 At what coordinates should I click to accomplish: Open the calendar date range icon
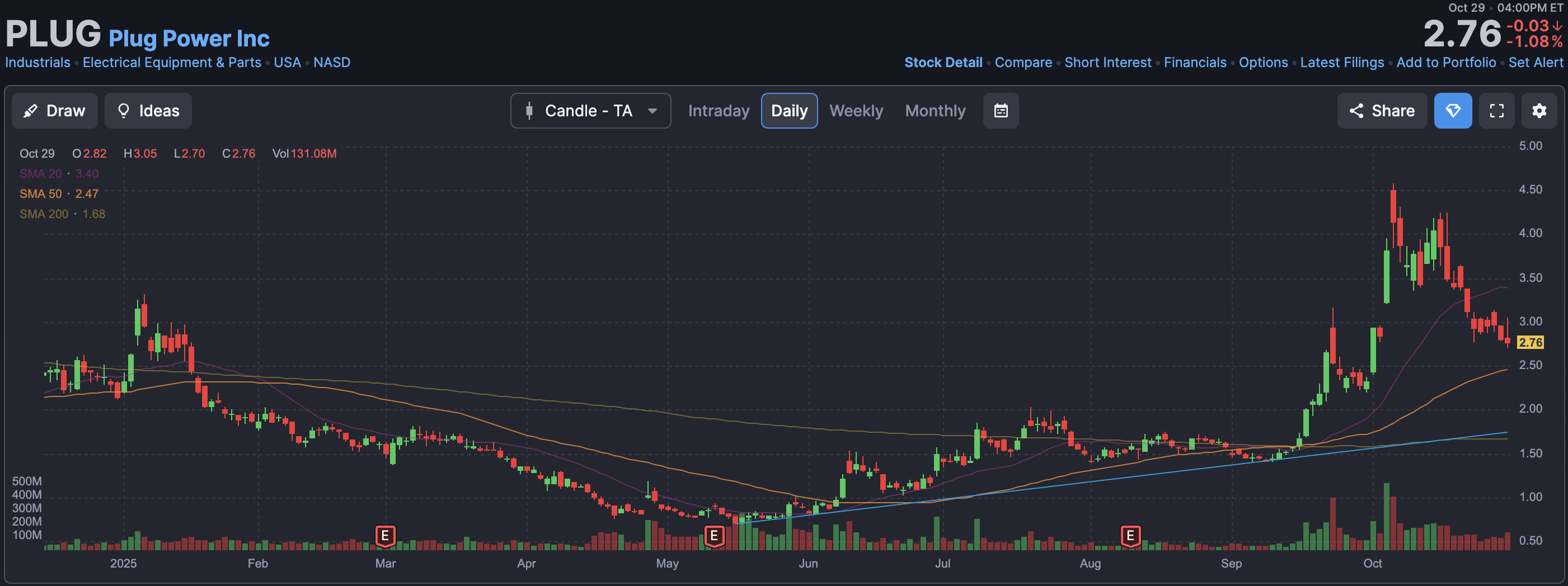1001,111
